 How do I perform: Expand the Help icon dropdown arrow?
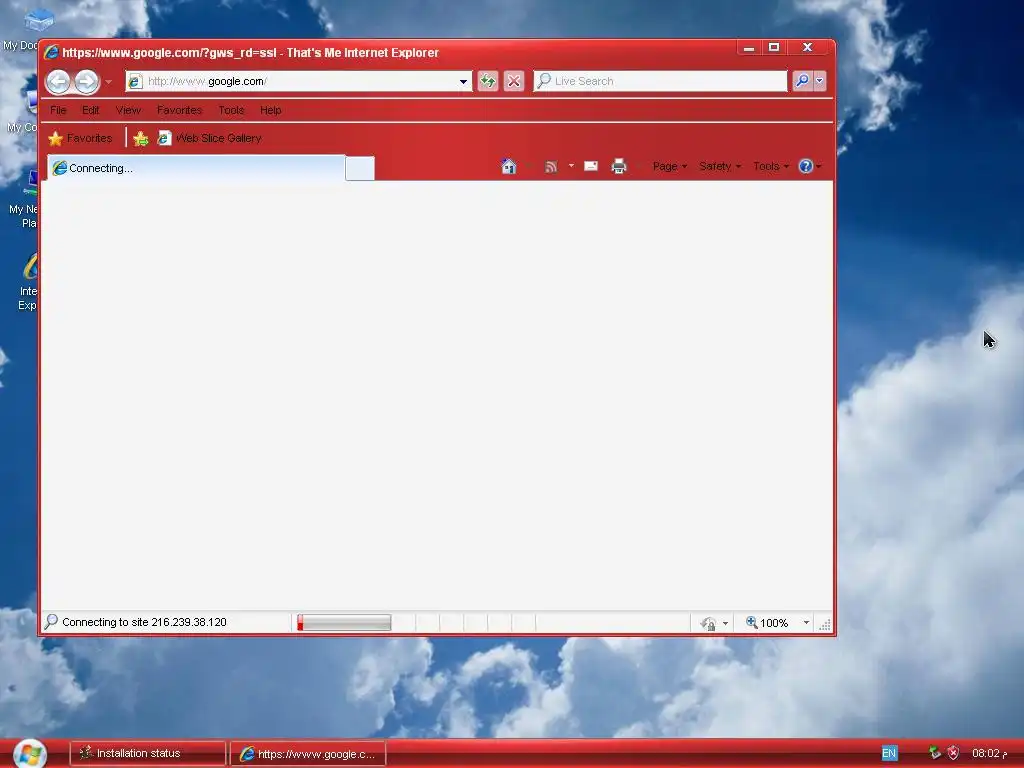(x=819, y=167)
